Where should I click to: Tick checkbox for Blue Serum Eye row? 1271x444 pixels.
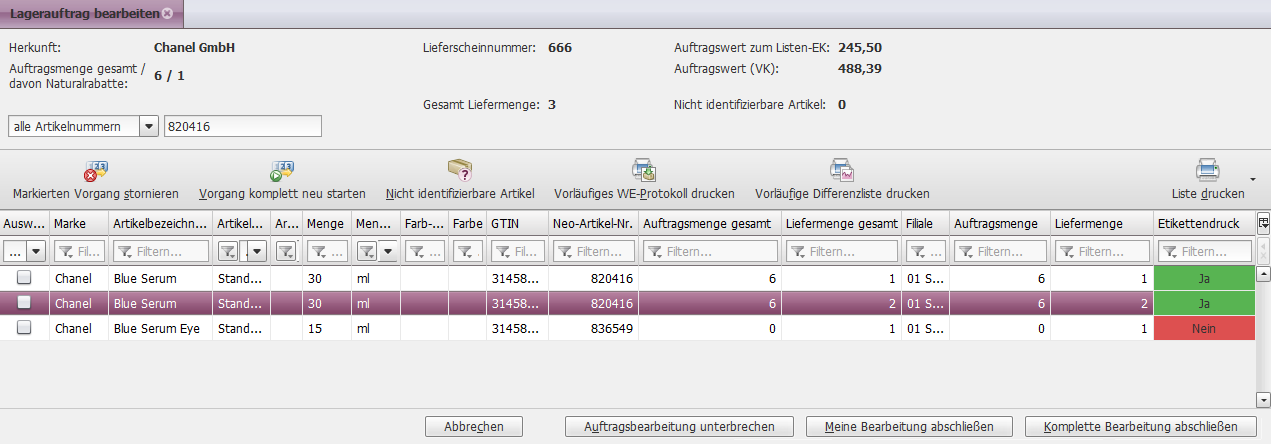(24, 327)
